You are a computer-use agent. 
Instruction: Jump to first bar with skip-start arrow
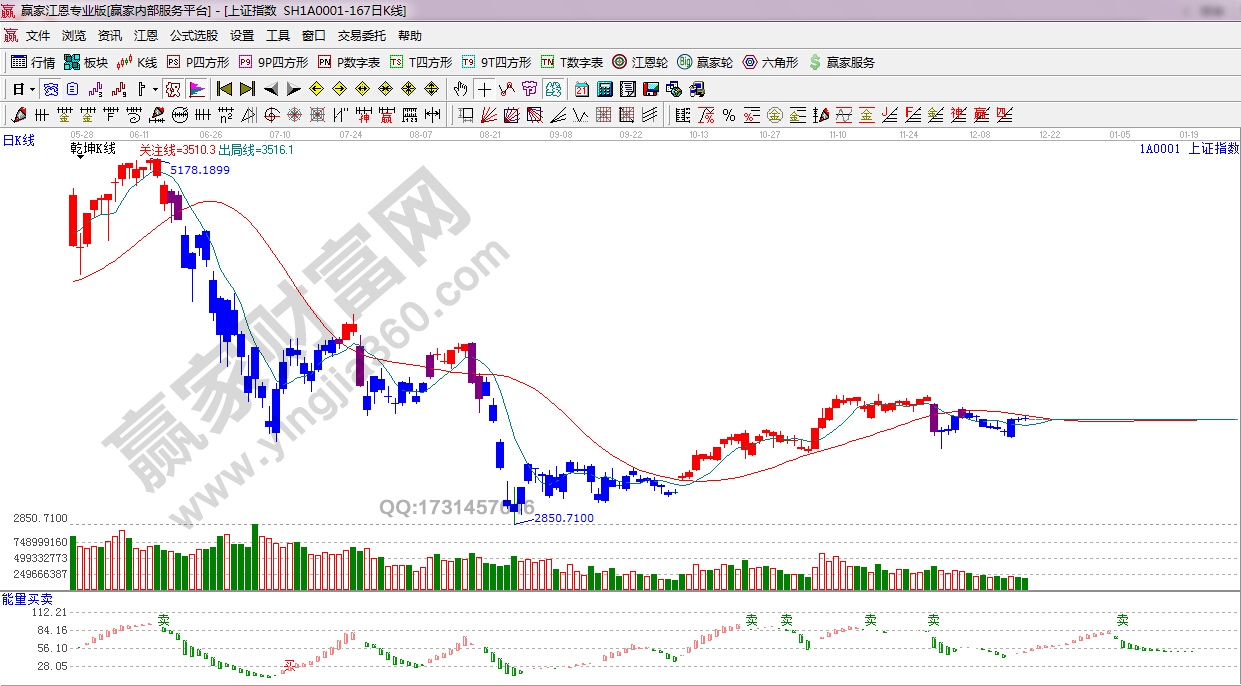(x=224, y=88)
